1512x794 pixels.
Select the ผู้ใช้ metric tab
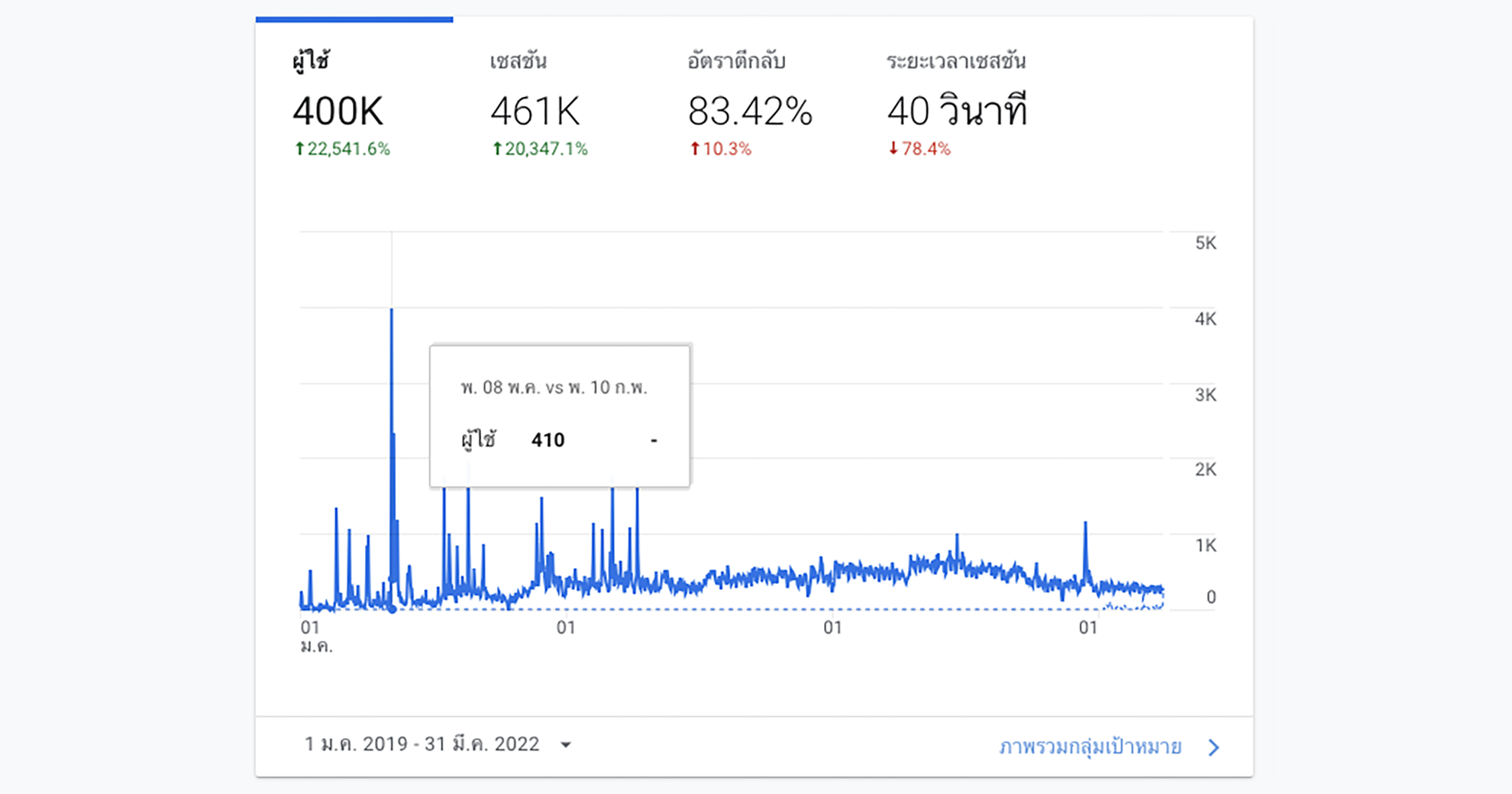pyautogui.click(x=311, y=61)
